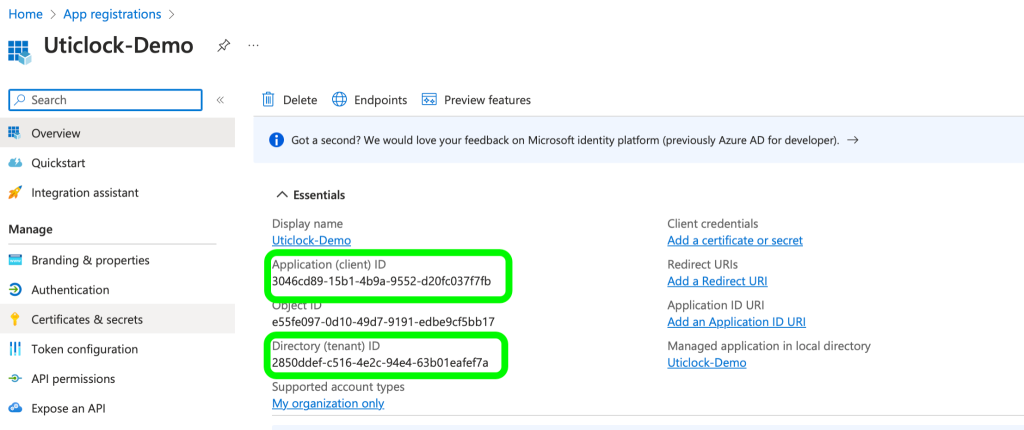Click the Preview features icon

429,100
